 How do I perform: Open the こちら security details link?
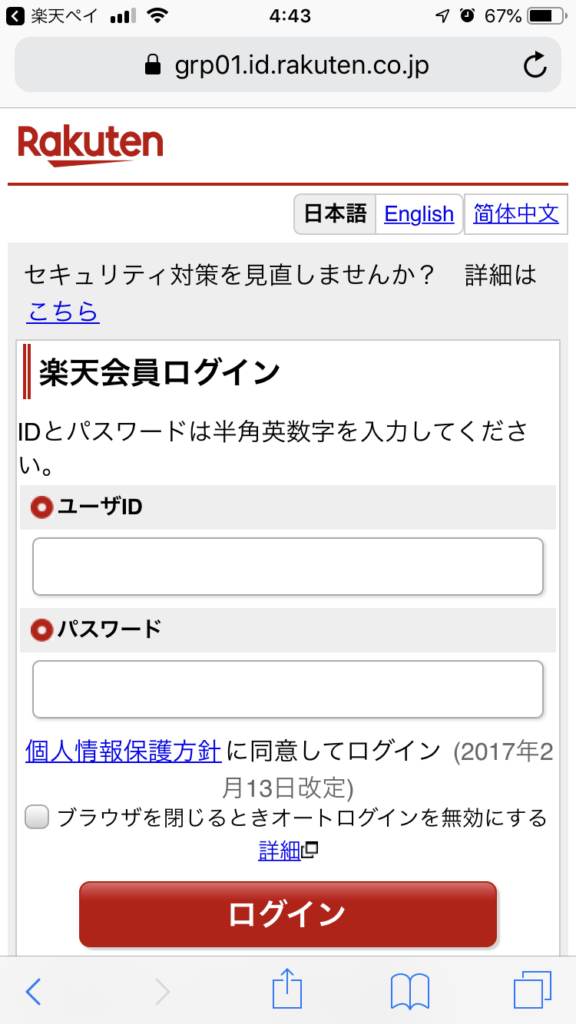pyautogui.click(x=63, y=312)
